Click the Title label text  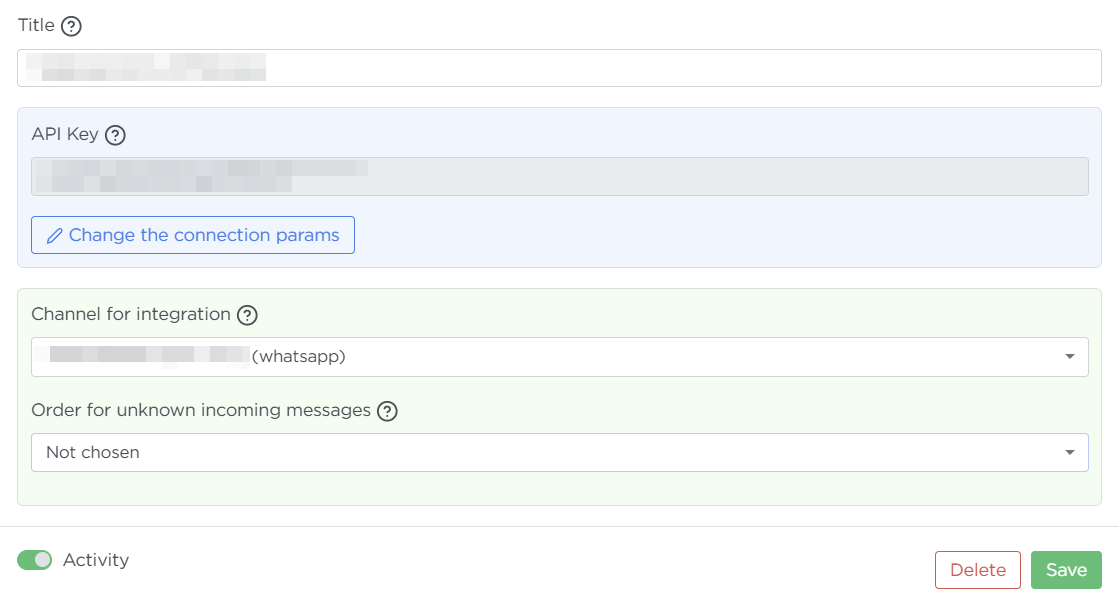pos(36,25)
